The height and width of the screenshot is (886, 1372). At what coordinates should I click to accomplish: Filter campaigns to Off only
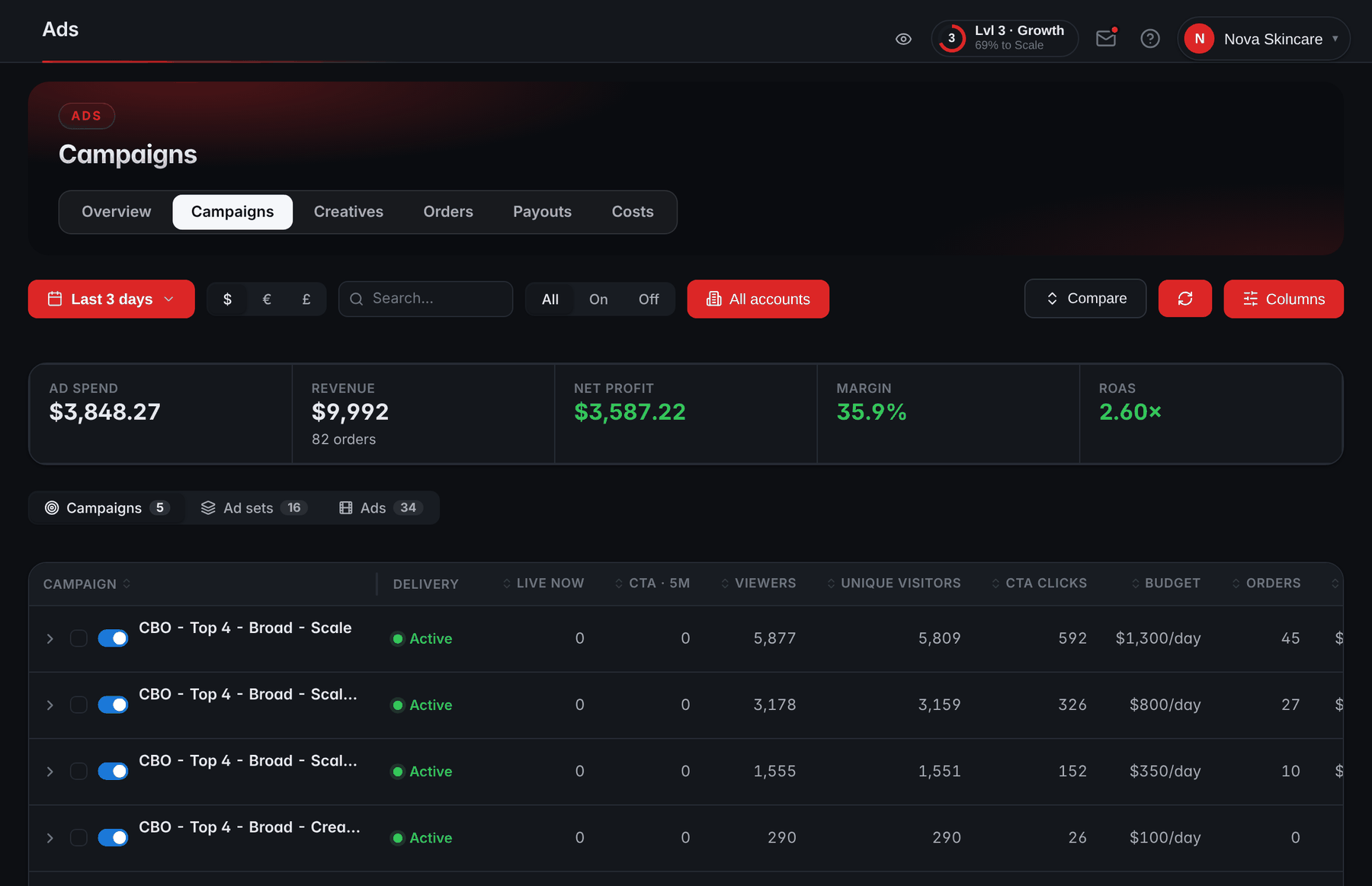pyautogui.click(x=649, y=299)
